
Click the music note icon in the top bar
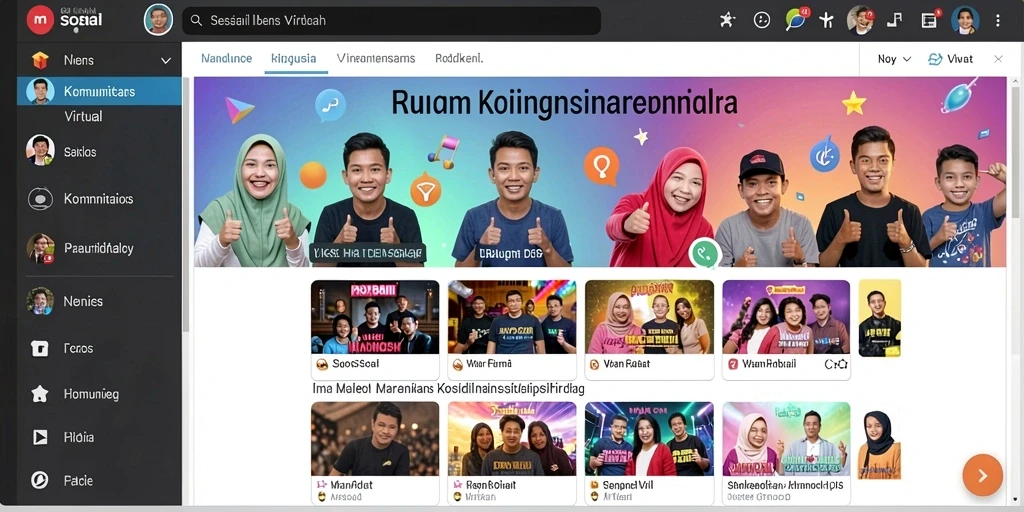[894, 20]
